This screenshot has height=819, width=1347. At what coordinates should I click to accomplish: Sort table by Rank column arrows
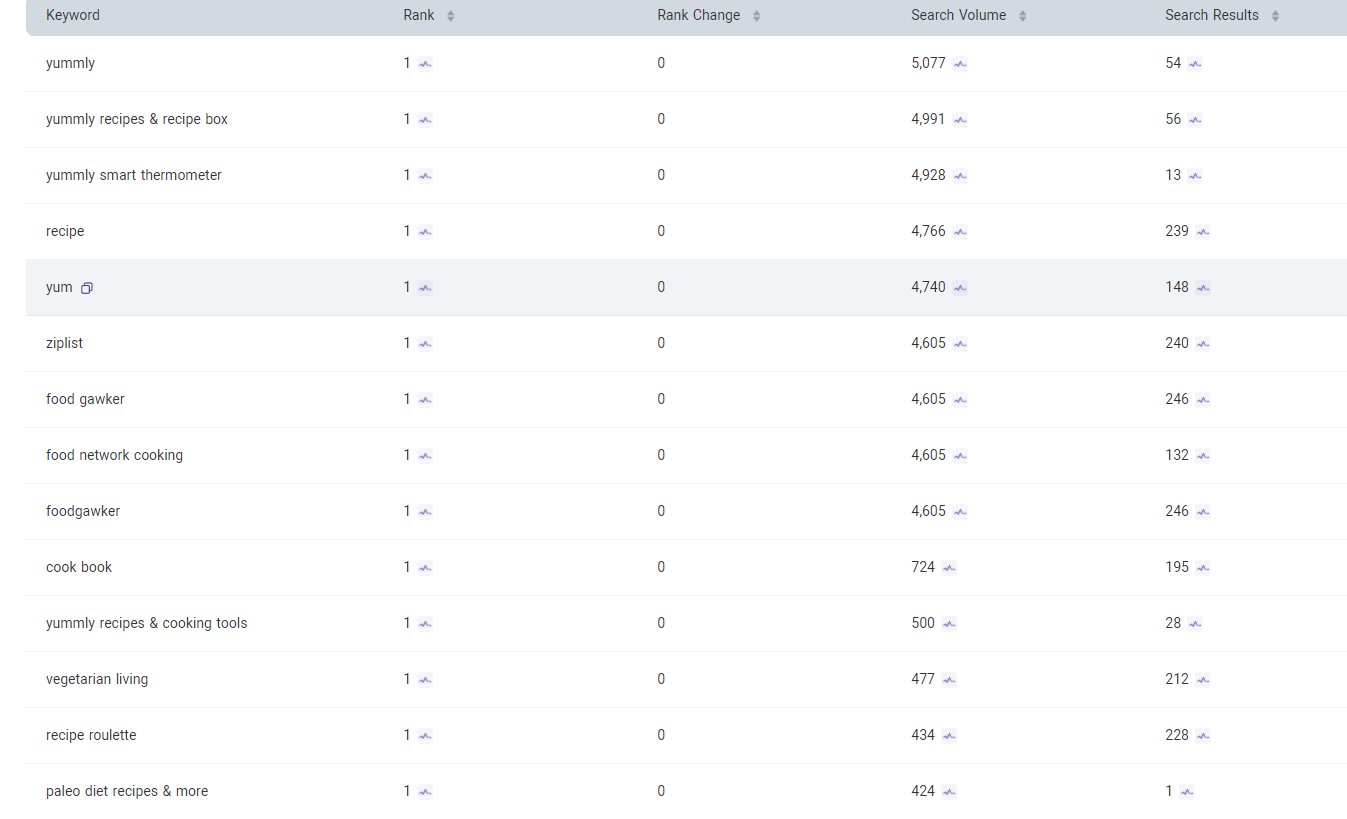click(x=451, y=16)
